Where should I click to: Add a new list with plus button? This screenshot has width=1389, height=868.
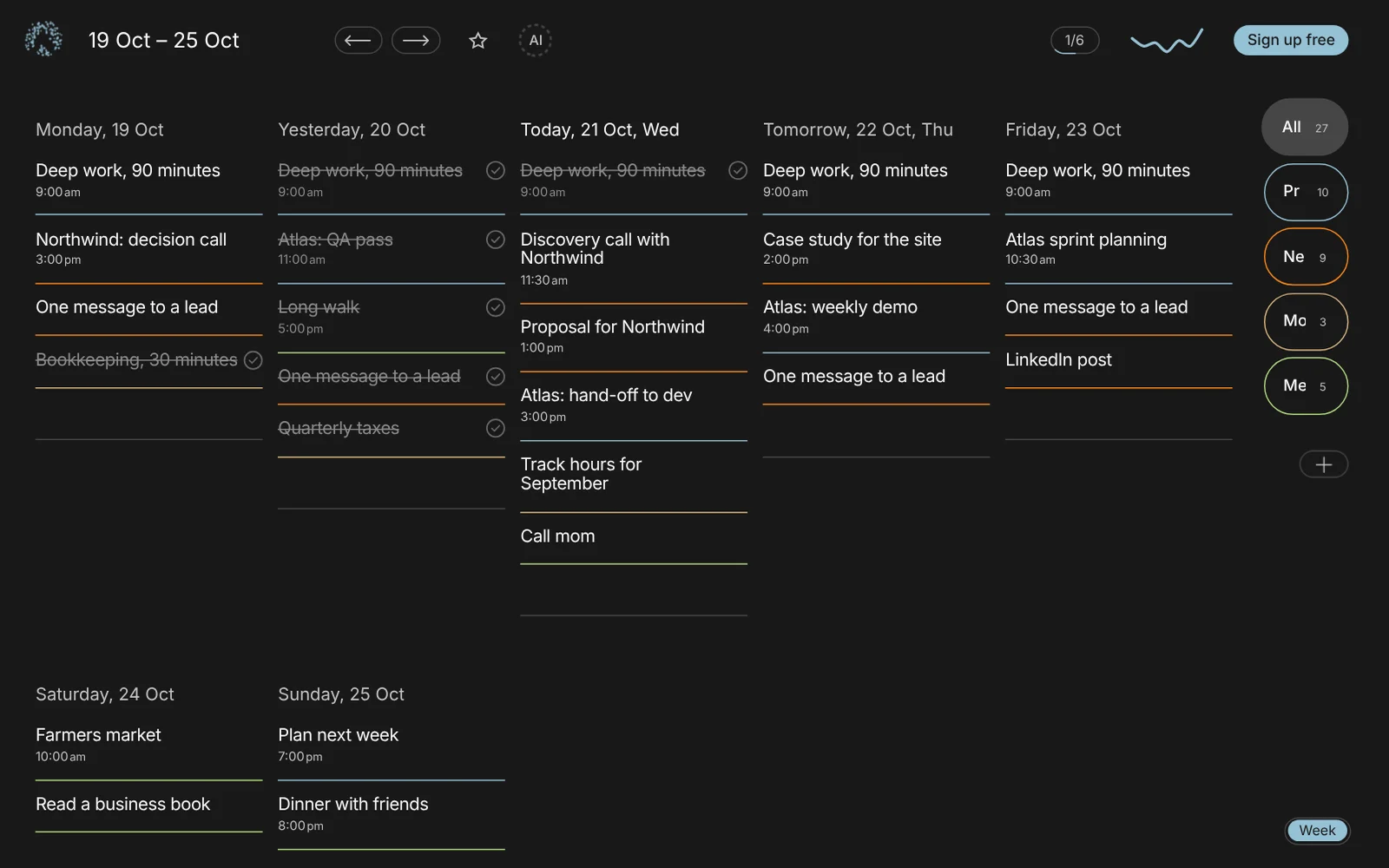click(1323, 464)
